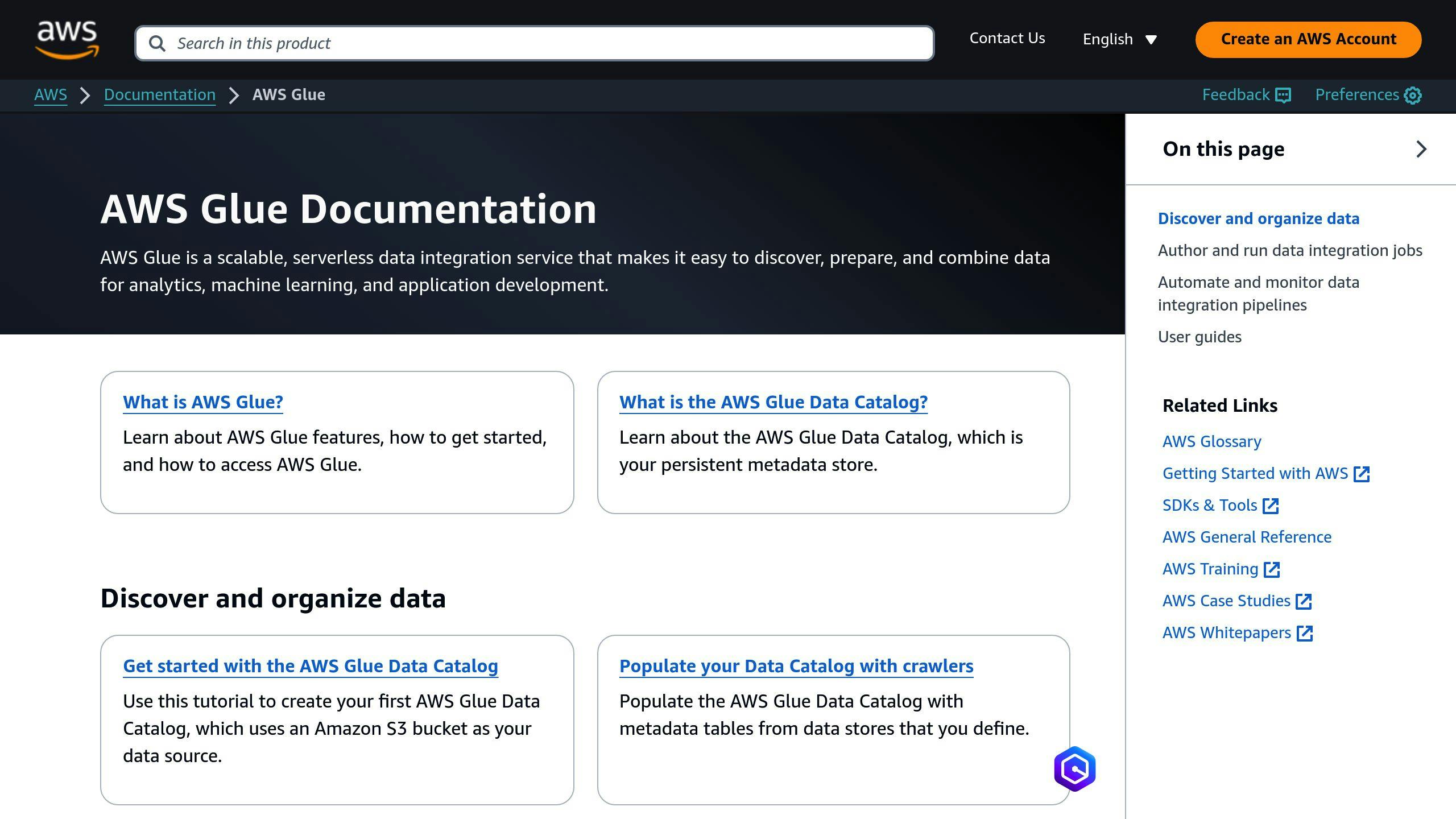Collapse the On this page panel chevron
This screenshot has width=1456, height=819.
(1421, 149)
